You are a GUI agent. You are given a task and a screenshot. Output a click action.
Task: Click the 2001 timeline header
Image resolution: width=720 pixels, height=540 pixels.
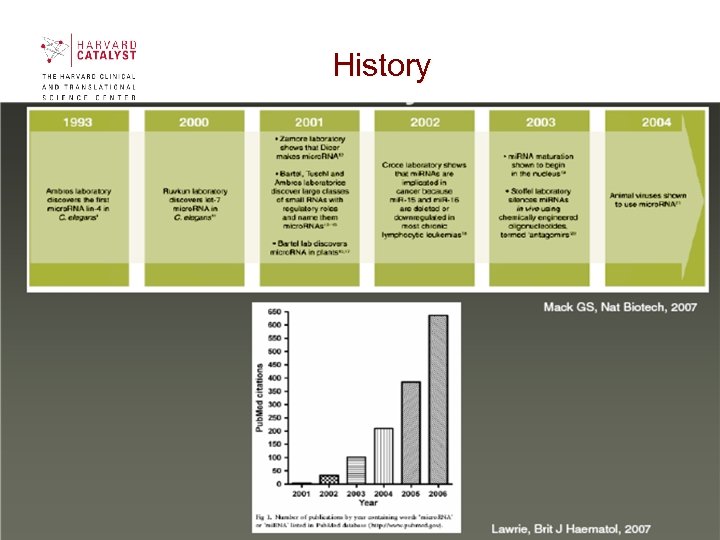pyautogui.click(x=309, y=122)
